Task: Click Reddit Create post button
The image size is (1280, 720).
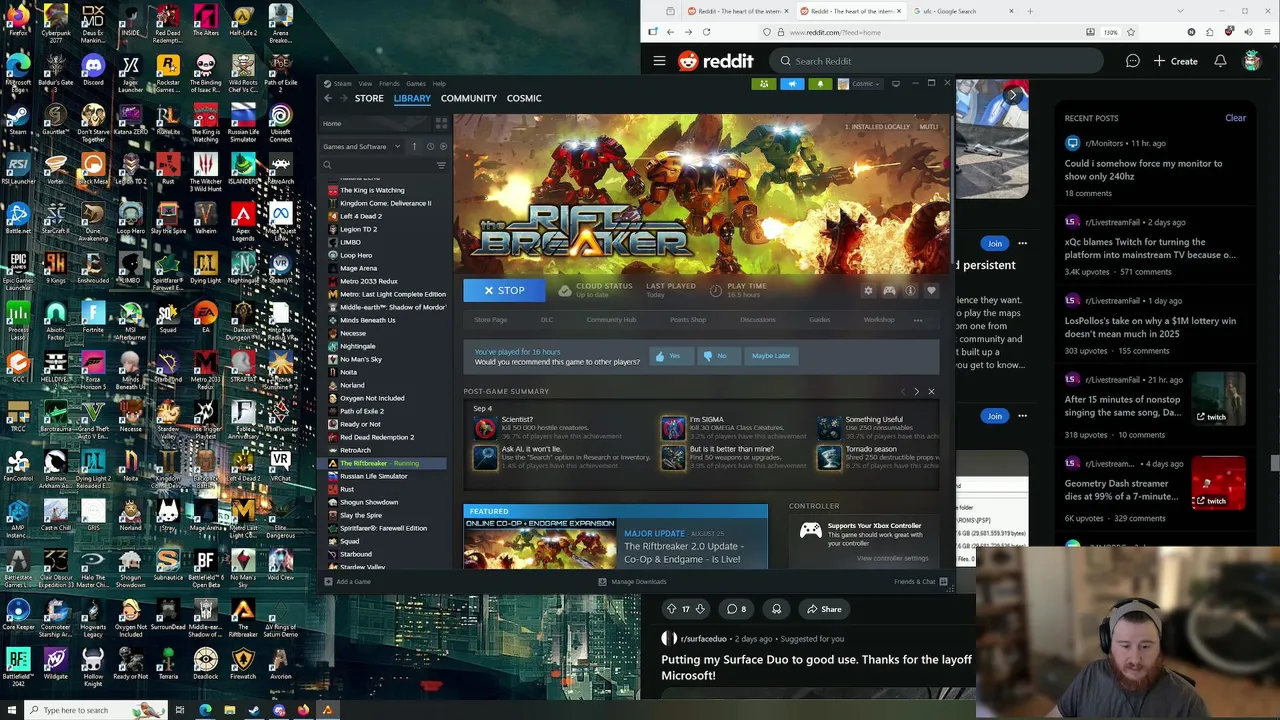Action: 1175,61
